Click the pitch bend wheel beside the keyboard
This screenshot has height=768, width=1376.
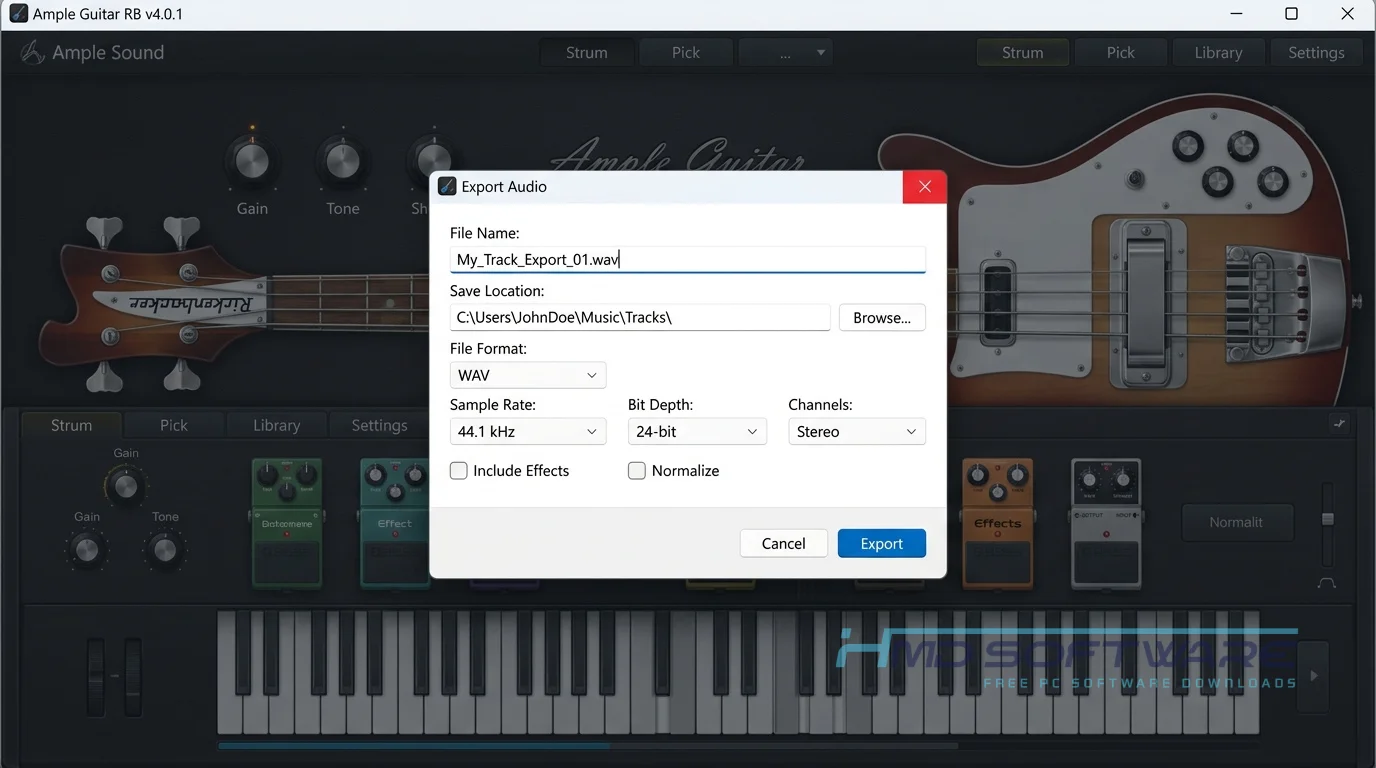pos(95,677)
